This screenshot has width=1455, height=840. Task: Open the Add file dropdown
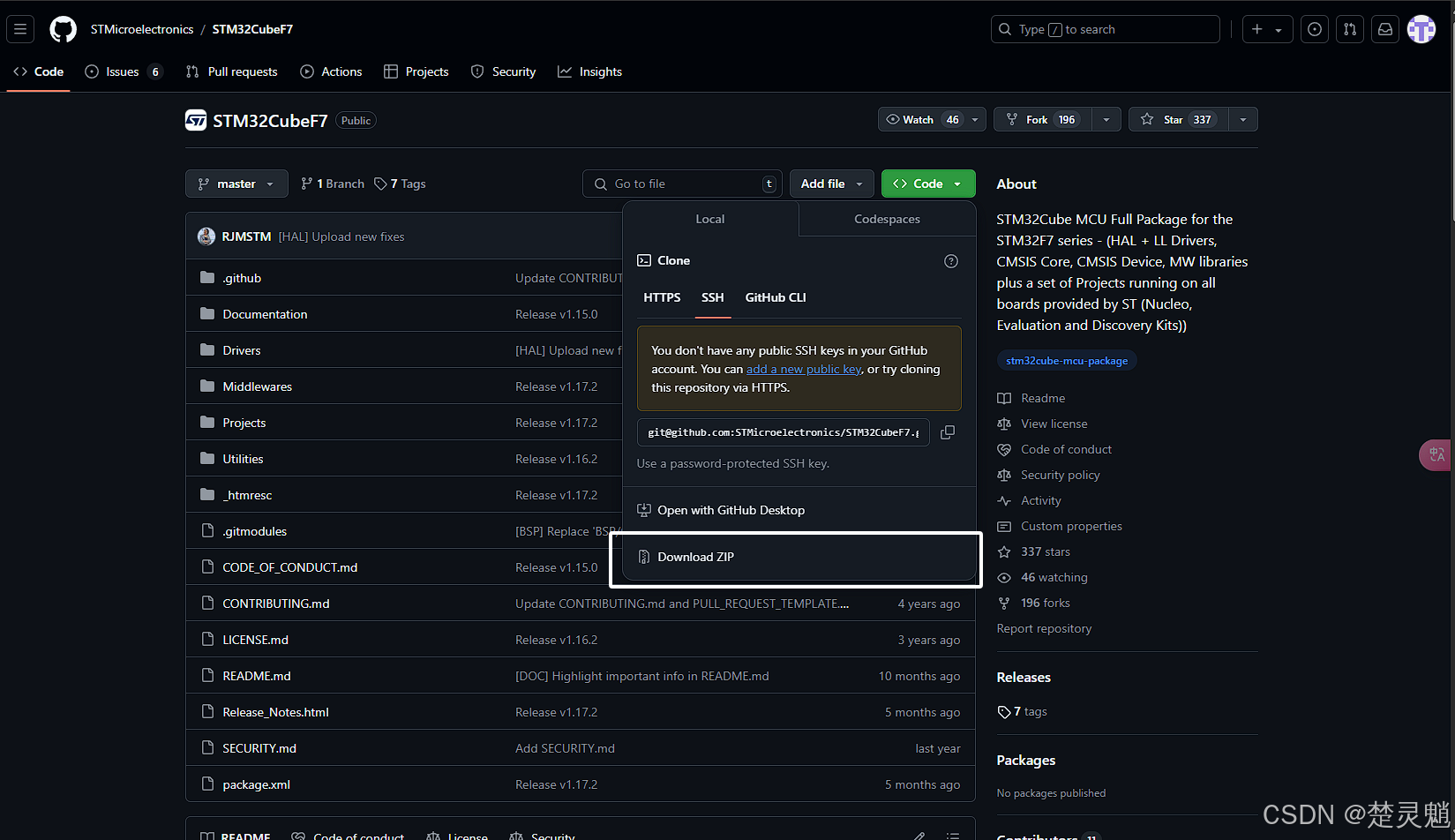(832, 184)
